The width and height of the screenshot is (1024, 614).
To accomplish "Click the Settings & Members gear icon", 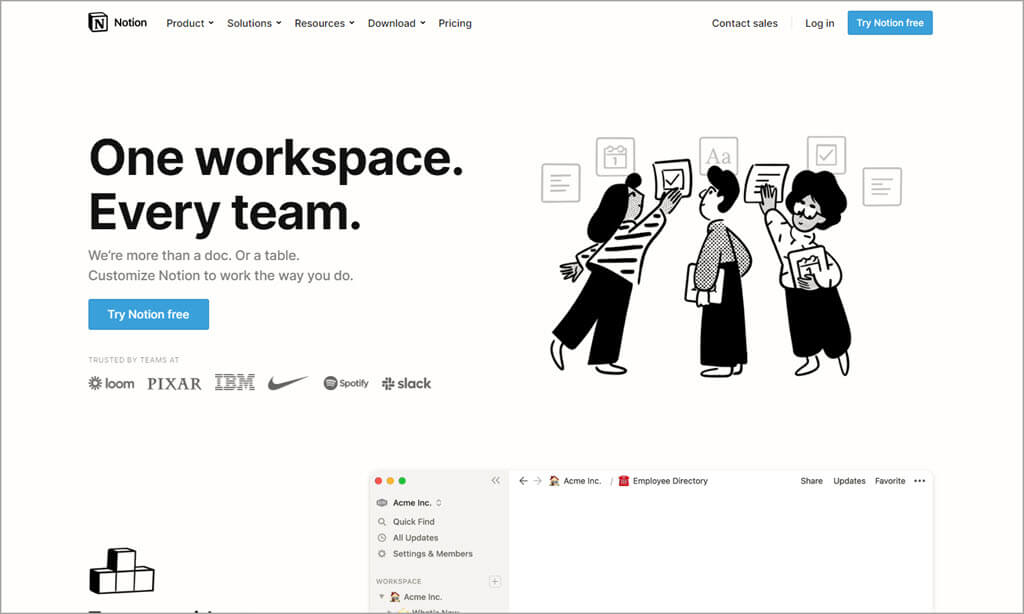I will click(382, 554).
